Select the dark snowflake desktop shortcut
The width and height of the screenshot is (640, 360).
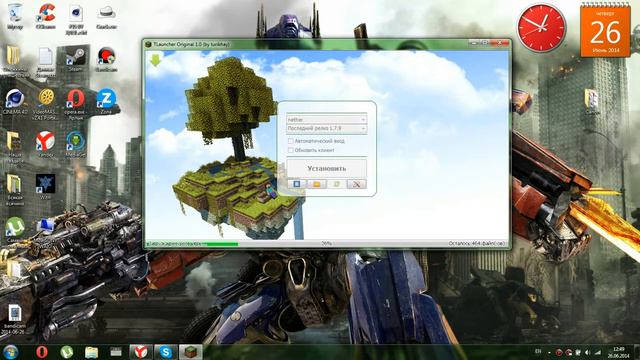pos(45,187)
